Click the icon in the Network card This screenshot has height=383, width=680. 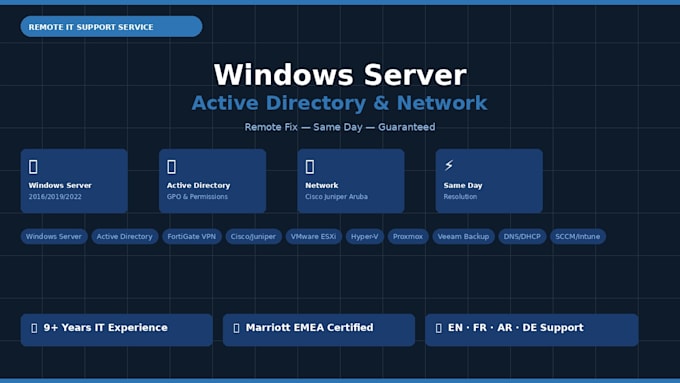pyautogui.click(x=310, y=167)
